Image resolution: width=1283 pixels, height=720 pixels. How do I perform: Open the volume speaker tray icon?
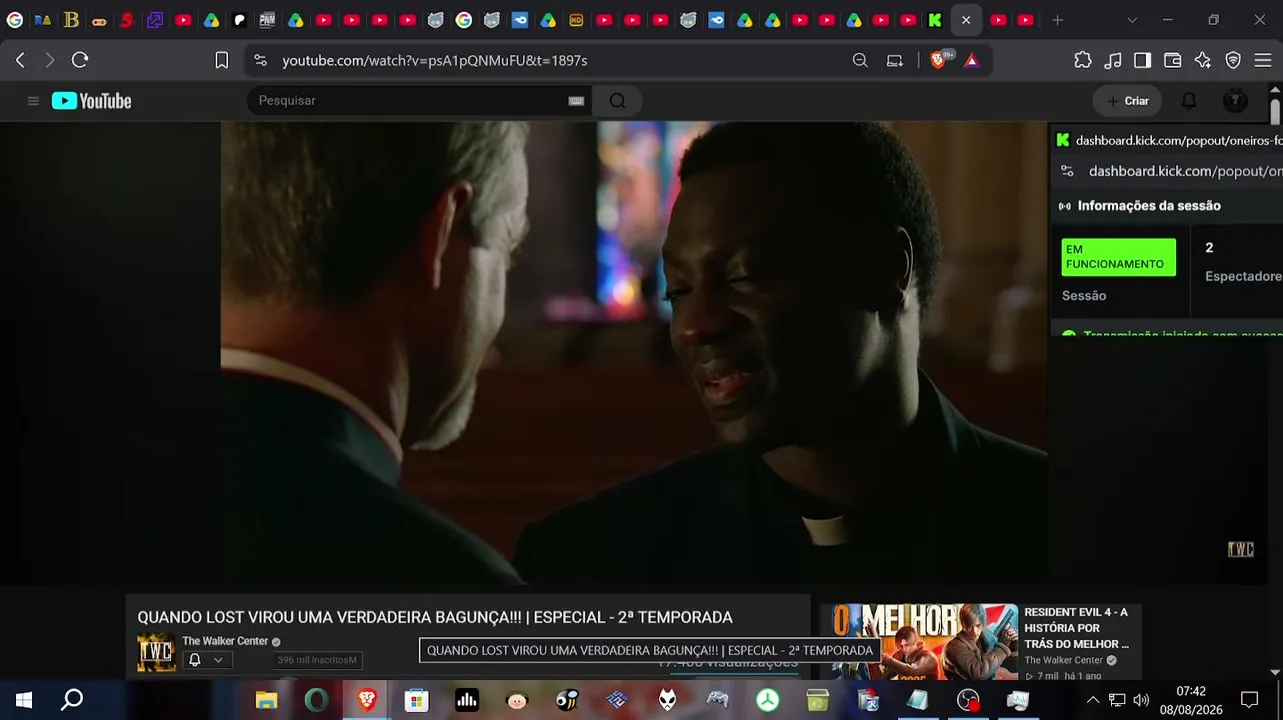(1141, 700)
